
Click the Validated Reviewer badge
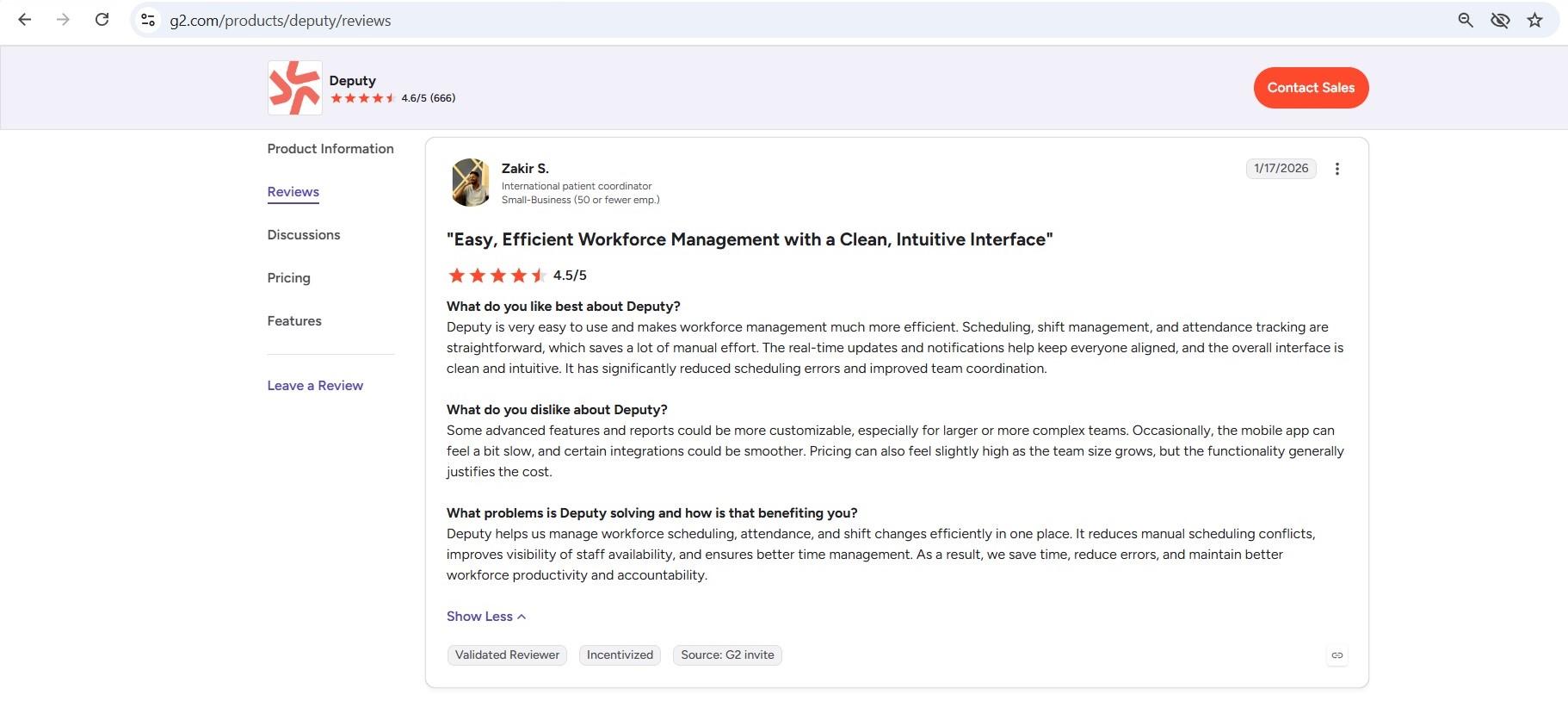[x=507, y=655]
